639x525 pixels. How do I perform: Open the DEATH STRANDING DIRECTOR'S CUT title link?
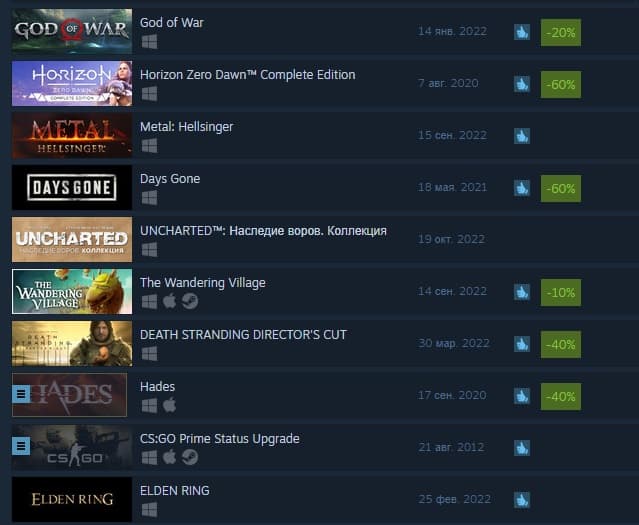click(x=243, y=335)
